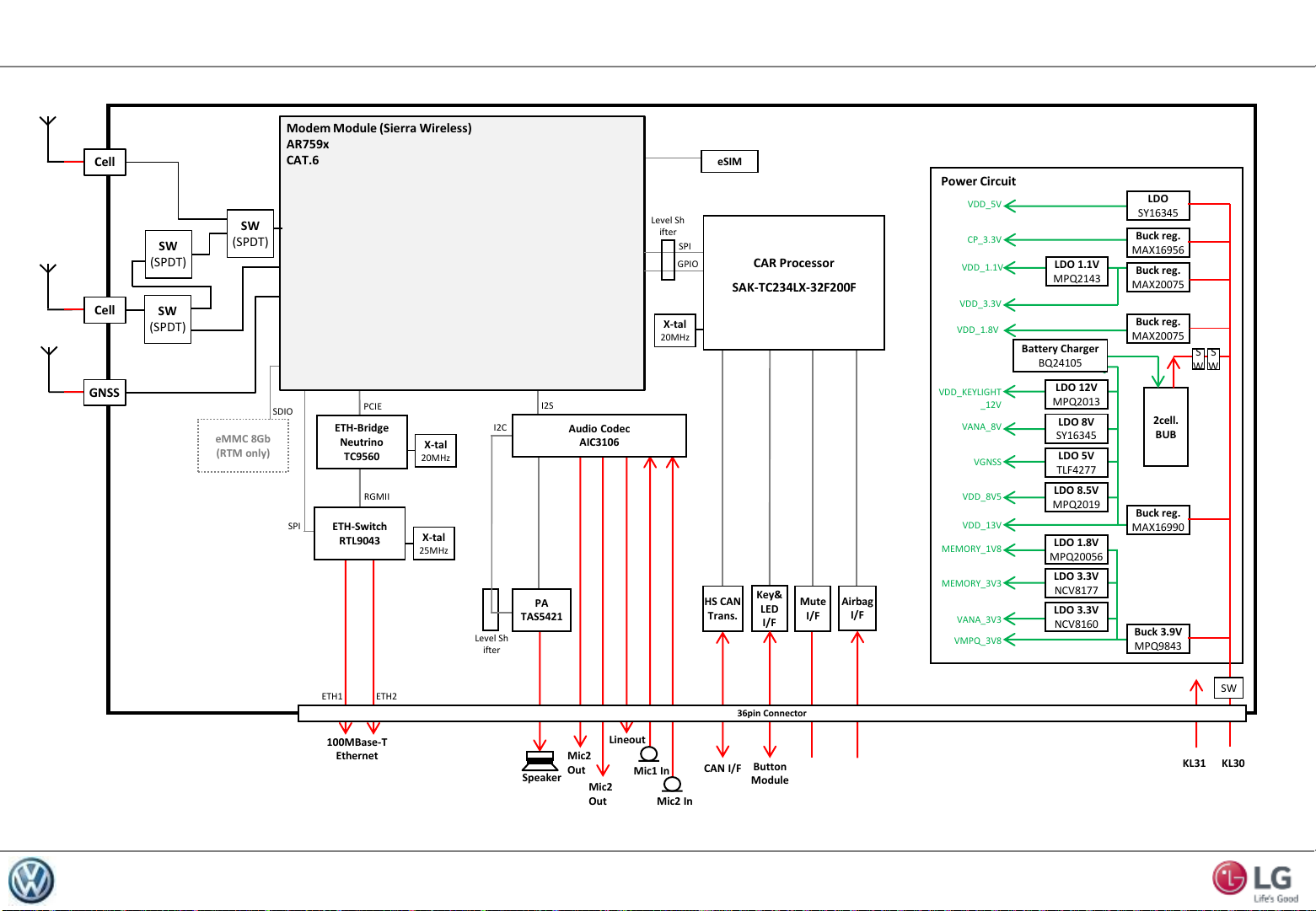The width and height of the screenshot is (1316, 911).
Task: Click the speaker symbol icon
Action: (x=540, y=760)
